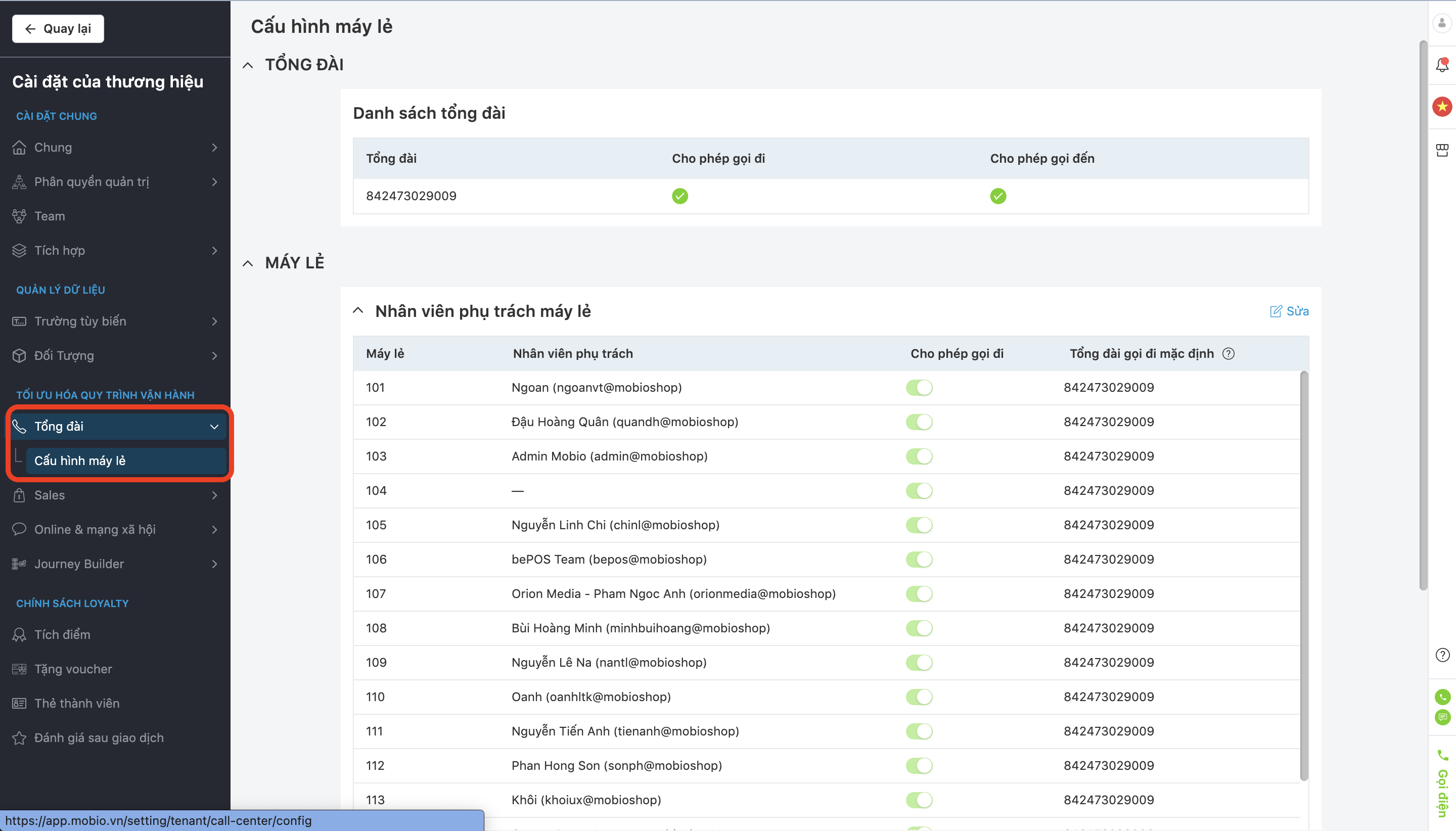Image resolution: width=1456 pixels, height=831 pixels.
Task: Open the green chat message icon
Action: 1442,717
